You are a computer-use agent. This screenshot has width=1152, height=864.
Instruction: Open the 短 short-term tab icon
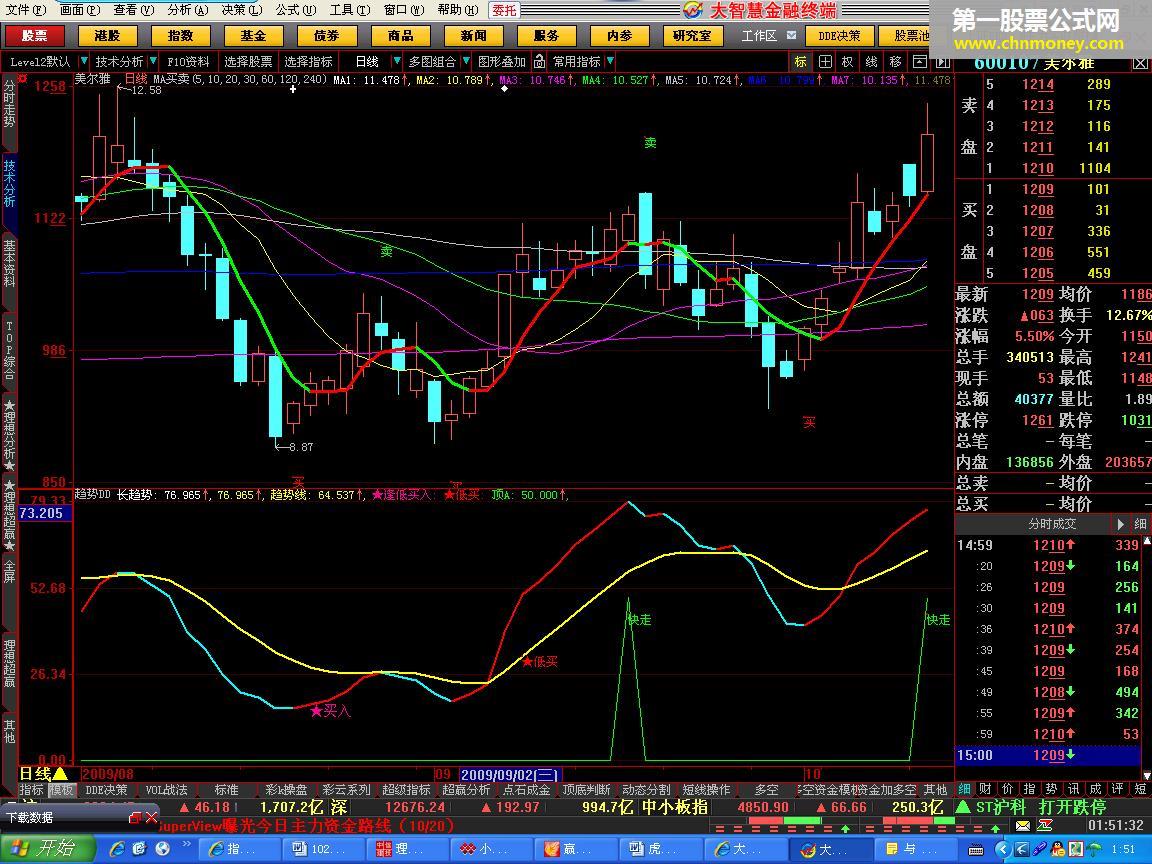click(1140, 789)
